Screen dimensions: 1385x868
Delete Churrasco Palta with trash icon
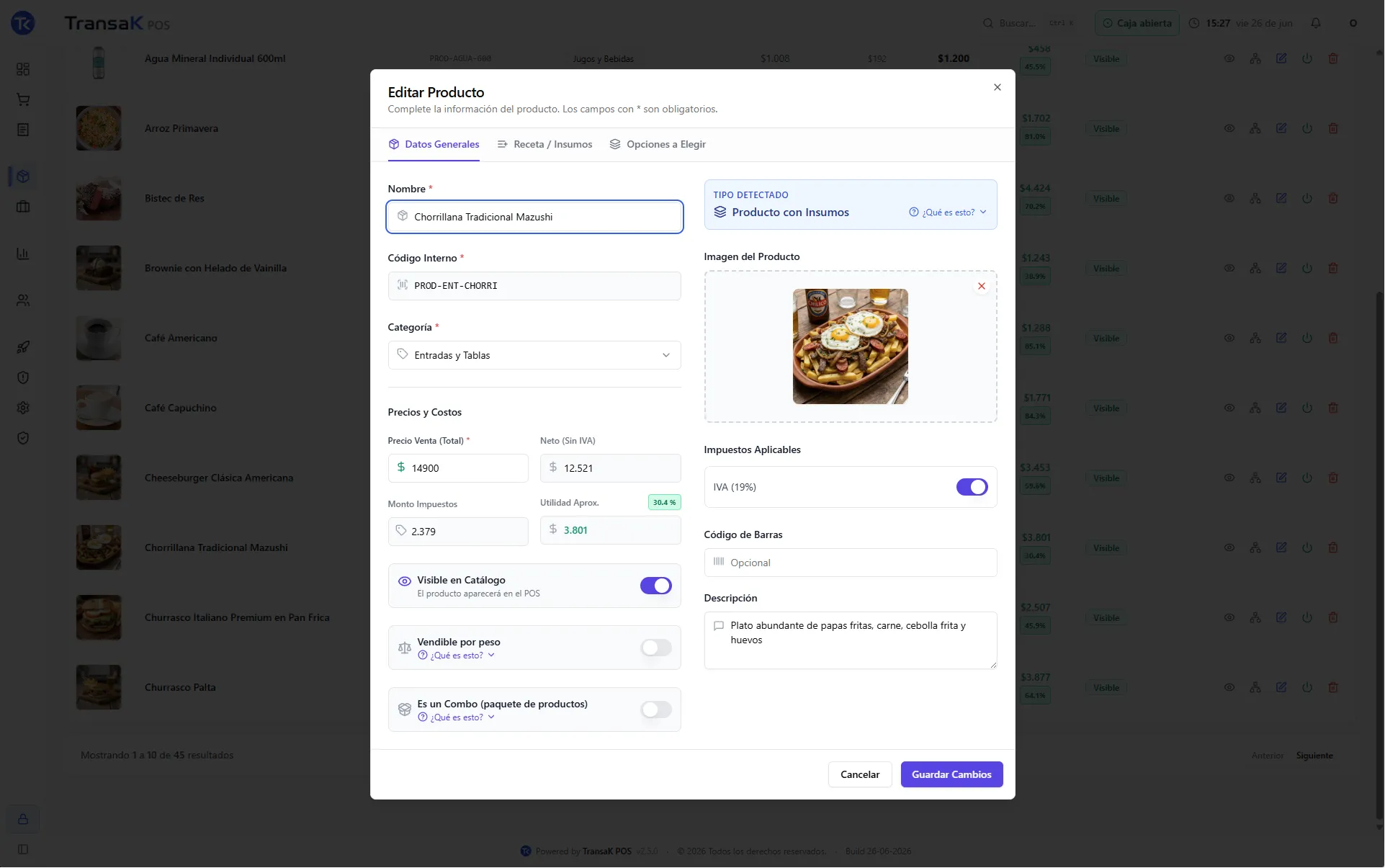point(1333,687)
